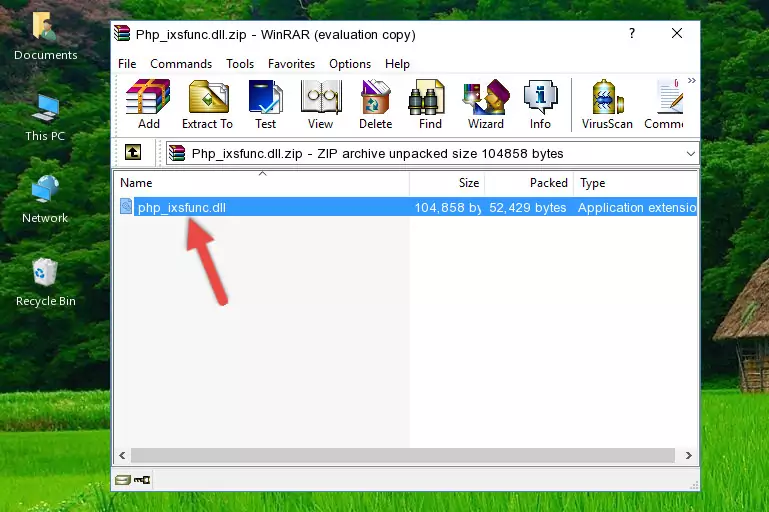
Task: Open the Tools menu
Action: click(240, 64)
